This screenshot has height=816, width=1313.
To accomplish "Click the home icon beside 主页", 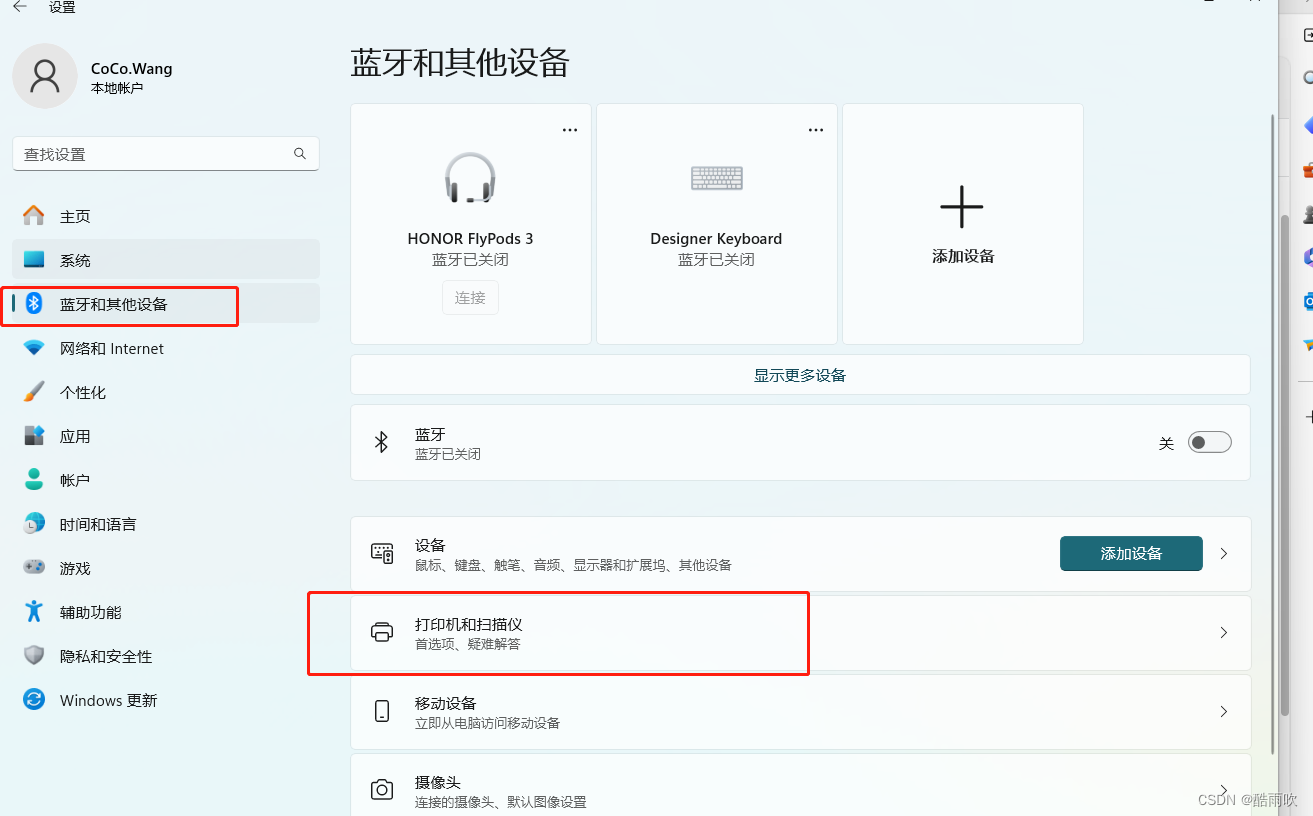I will click(34, 216).
